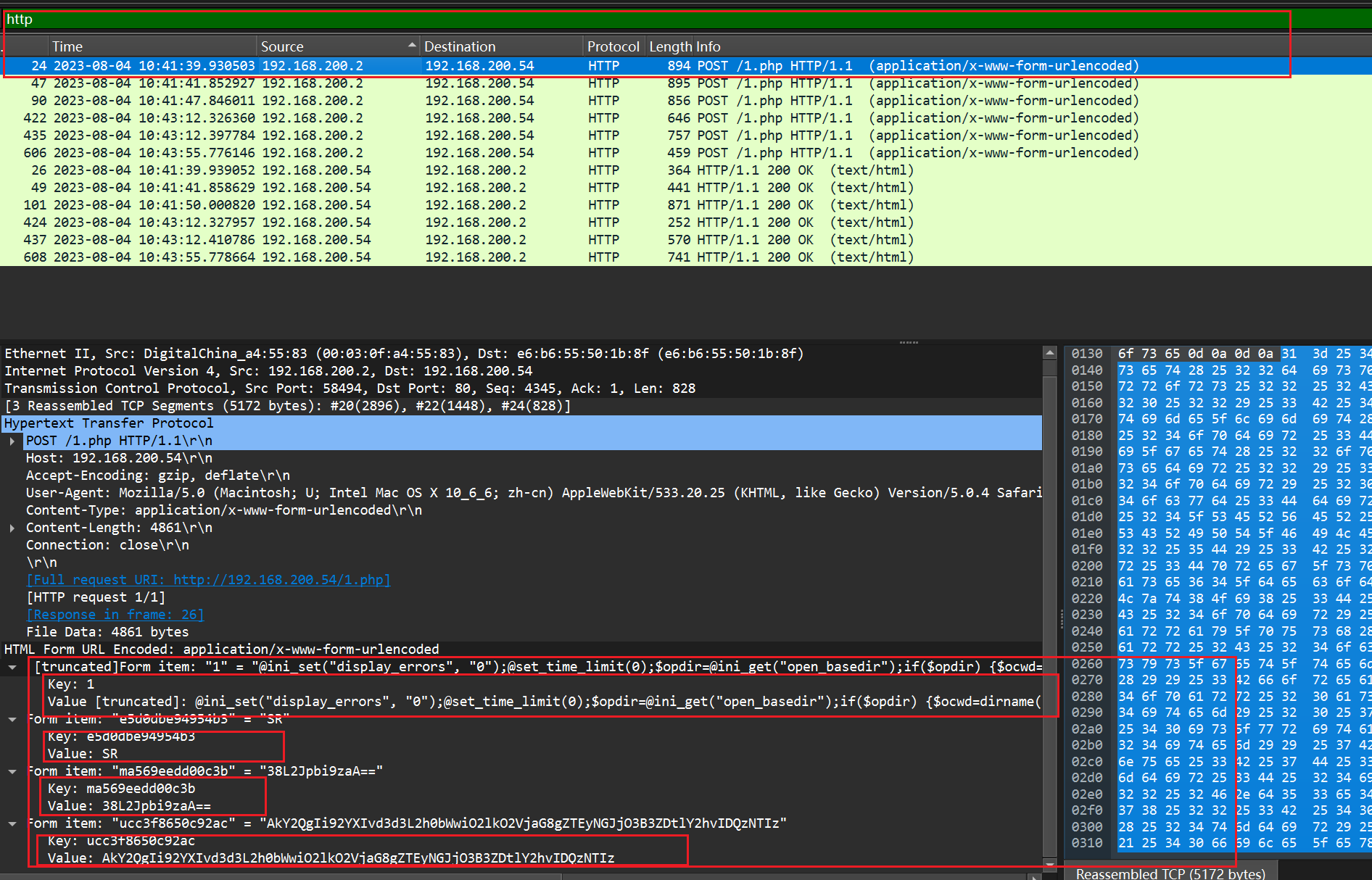Image resolution: width=1372 pixels, height=880 pixels.
Task: Select packet 24 POST /1.php row
Action: (x=686, y=66)
